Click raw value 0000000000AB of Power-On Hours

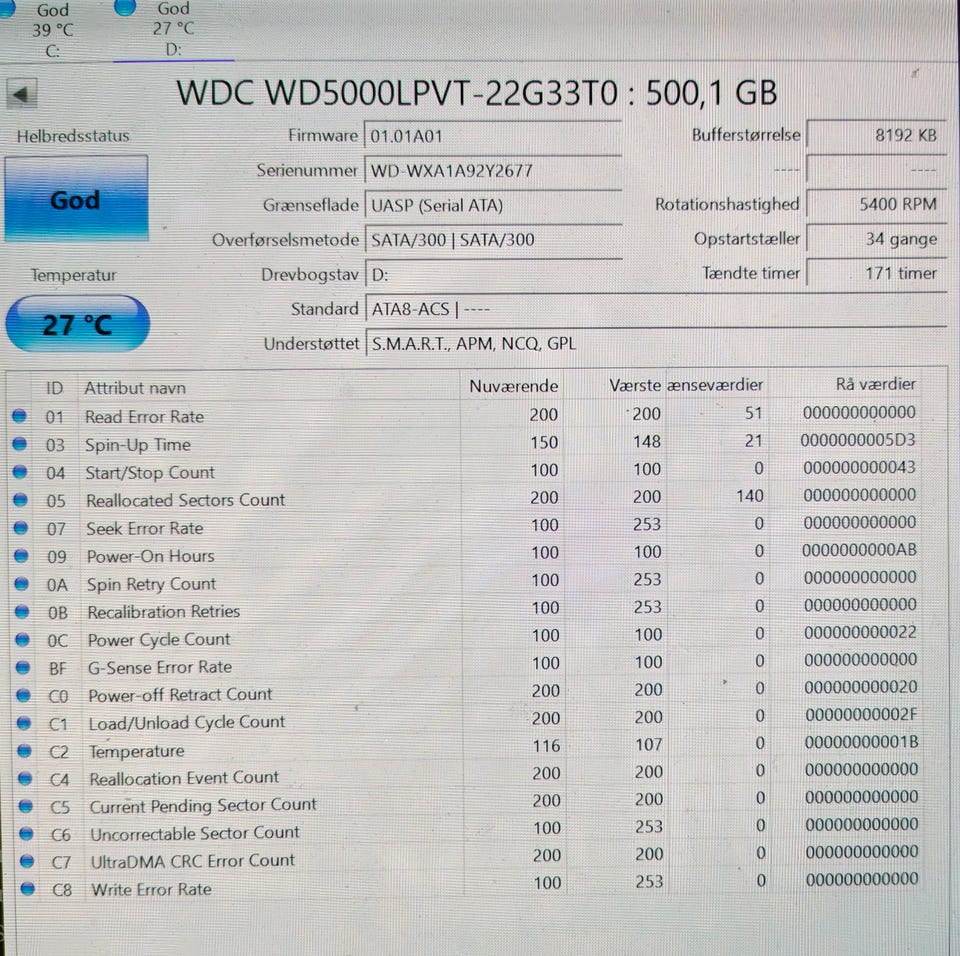[860, 550]
